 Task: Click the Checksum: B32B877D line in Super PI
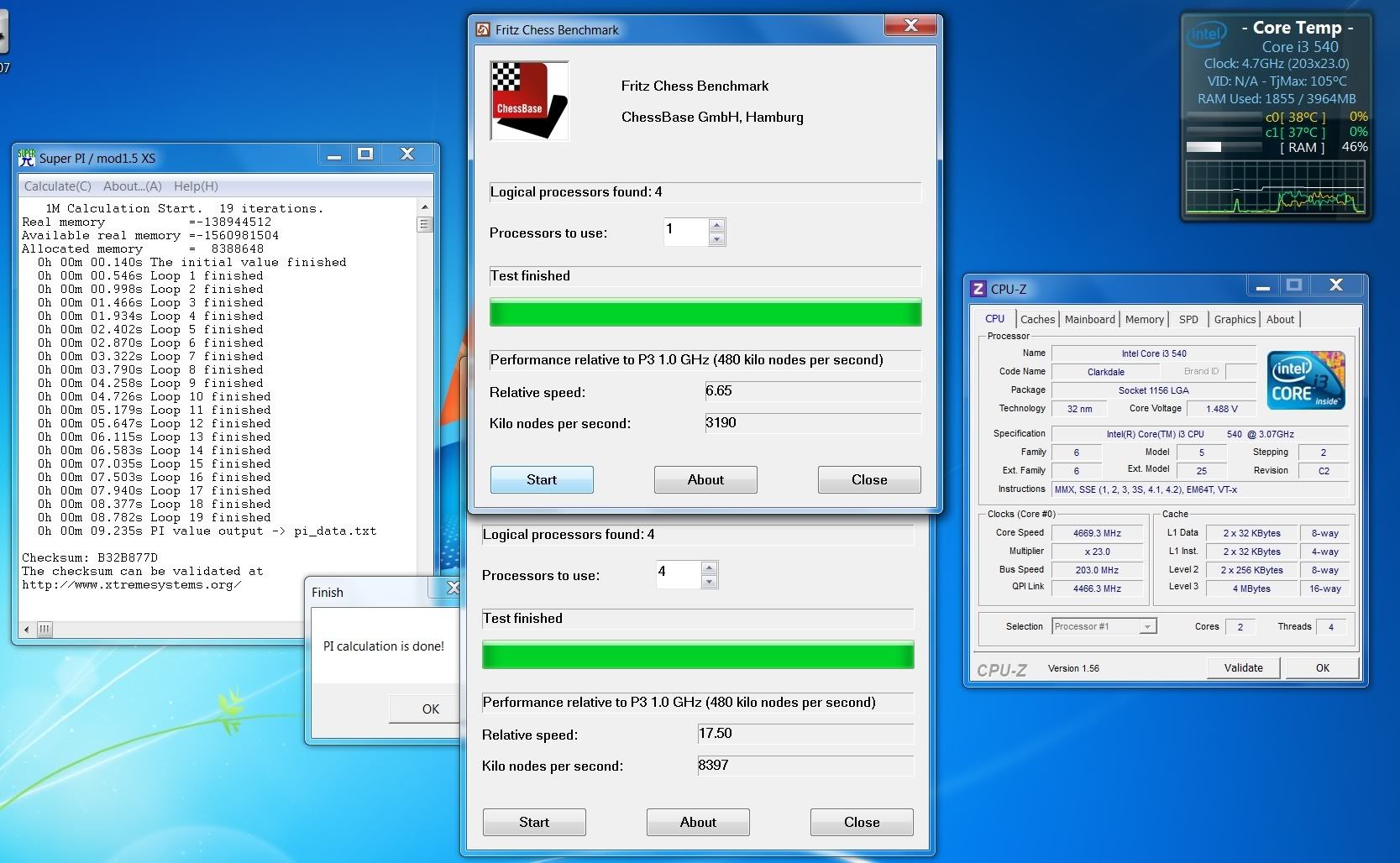(90, 557)
